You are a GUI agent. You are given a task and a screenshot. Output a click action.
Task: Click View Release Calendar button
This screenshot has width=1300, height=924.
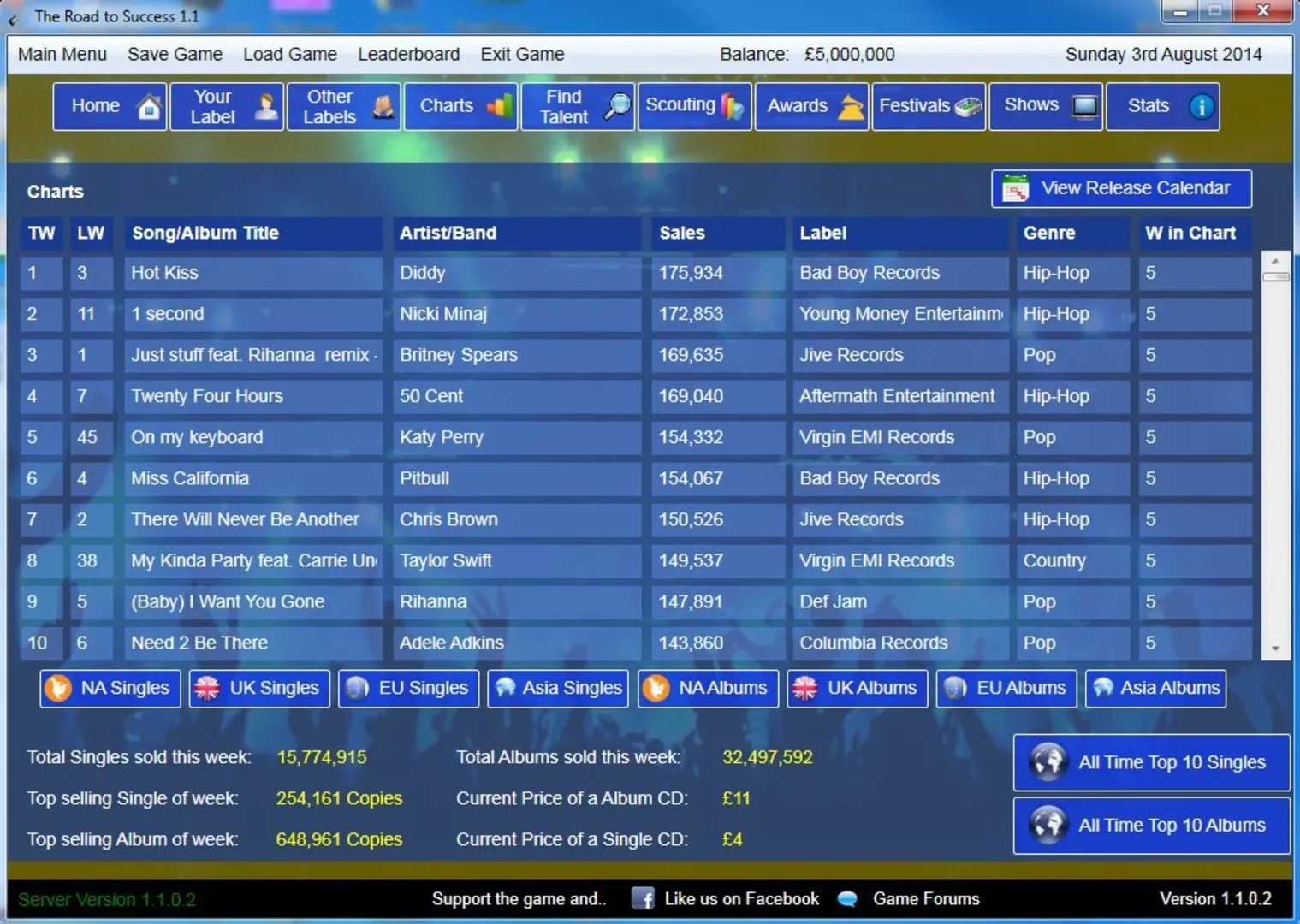[x=1121, y=188]
